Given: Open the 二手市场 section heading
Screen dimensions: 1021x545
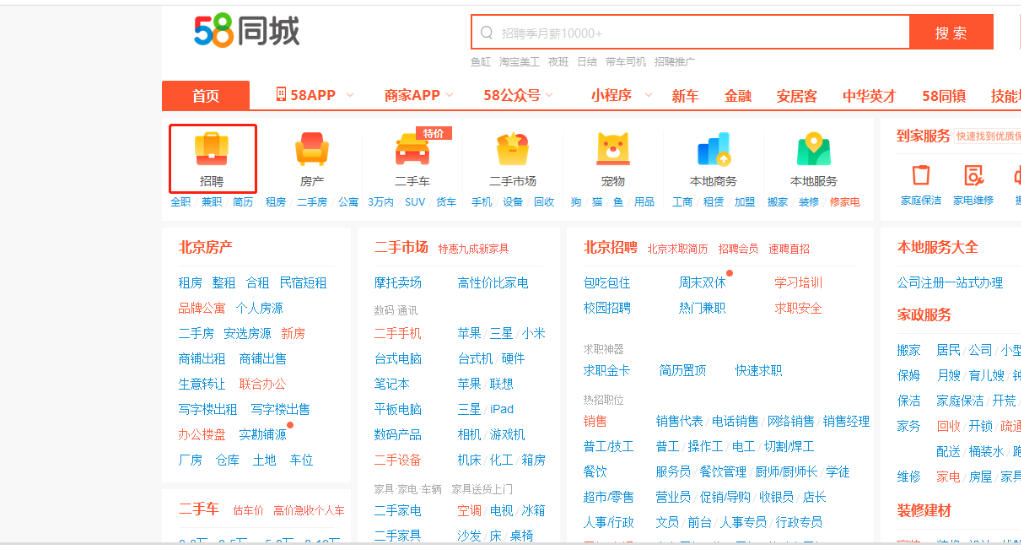Looking at the screenshot, I should pos(401,247).
